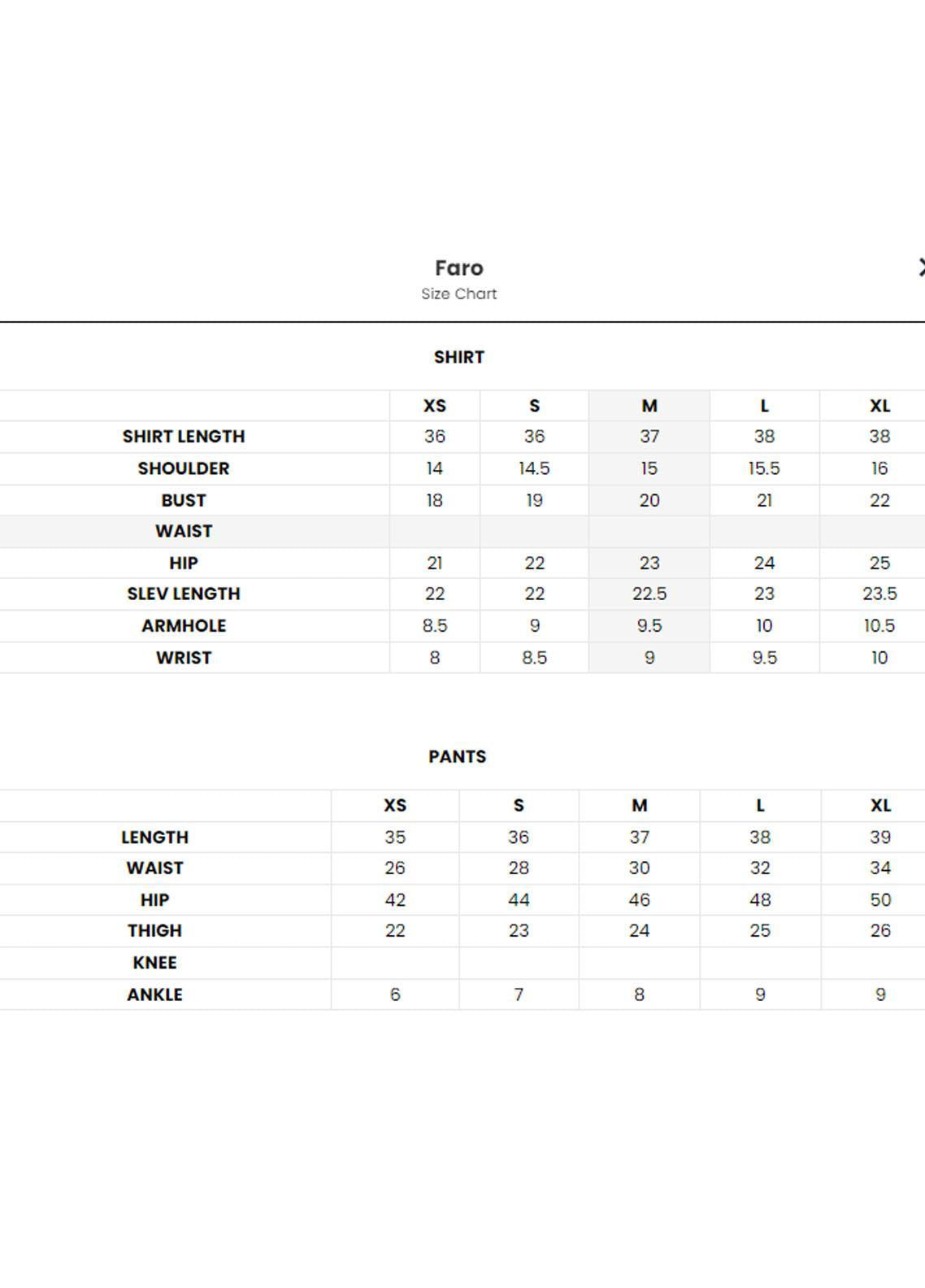
Task: Click the Faro title text
Action: (x=459, y=268)
